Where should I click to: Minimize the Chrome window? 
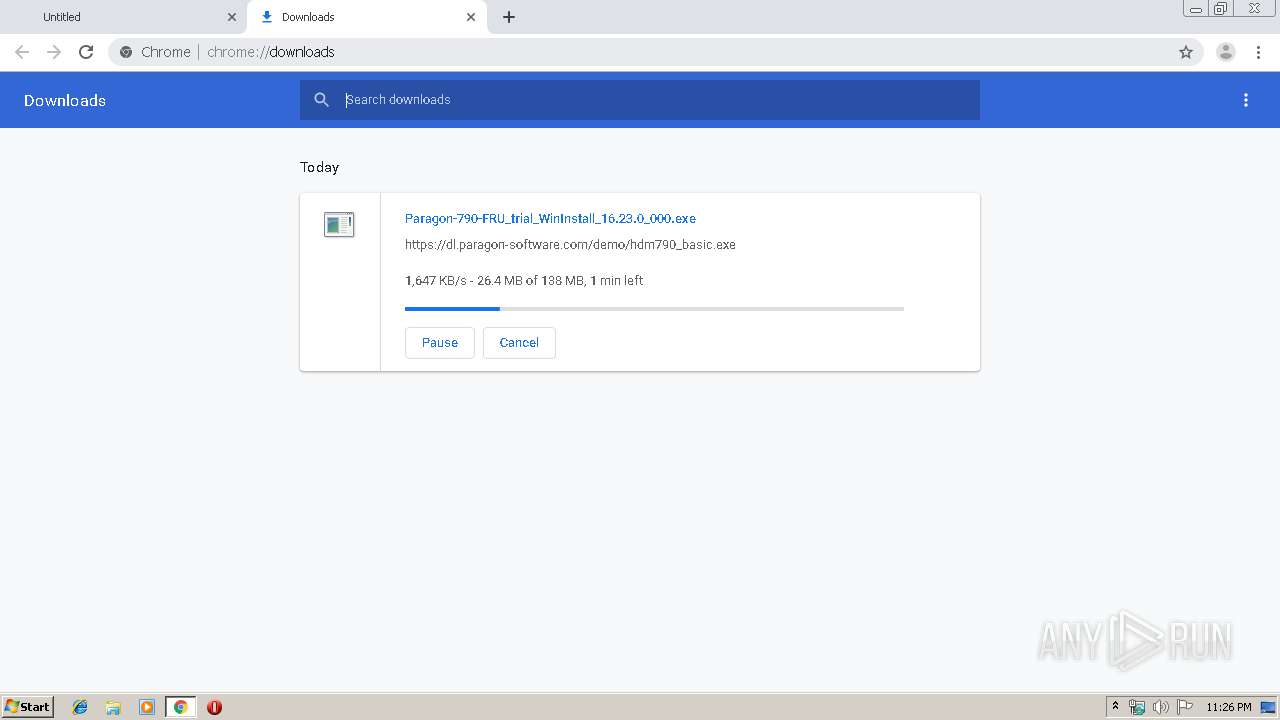click(1196, 9)
